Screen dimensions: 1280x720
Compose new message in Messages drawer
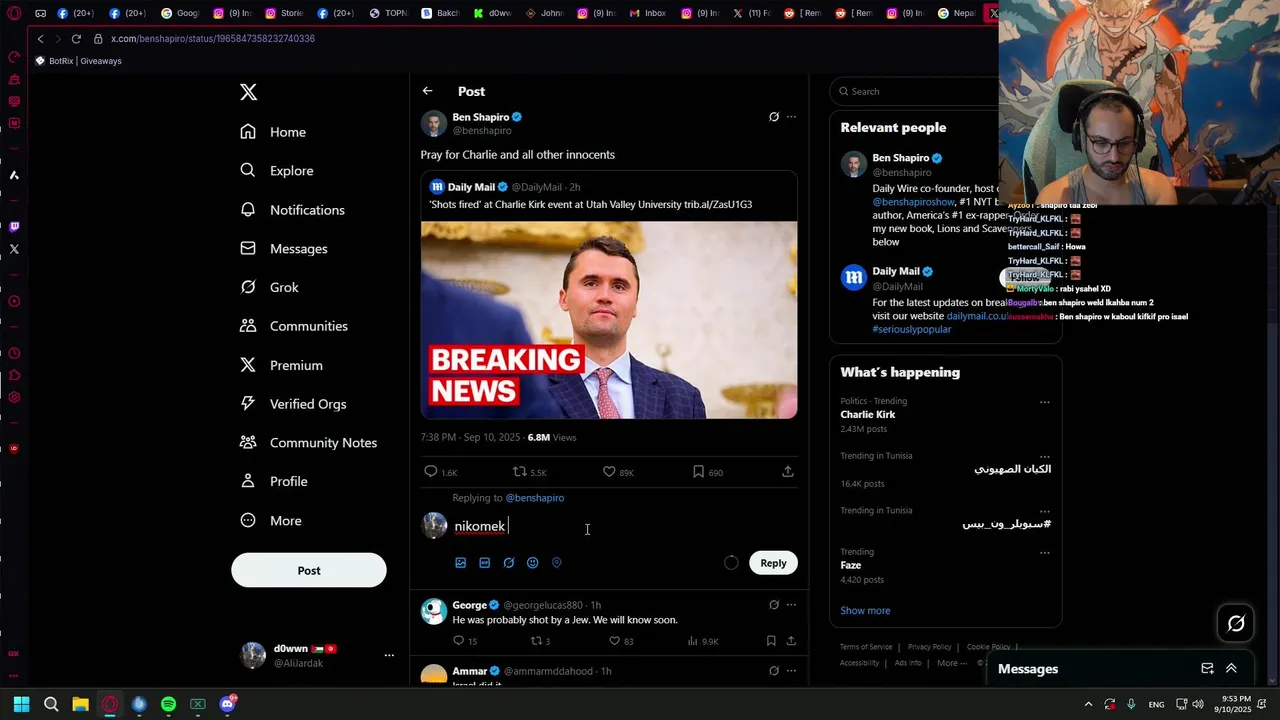click(1207, 669)
